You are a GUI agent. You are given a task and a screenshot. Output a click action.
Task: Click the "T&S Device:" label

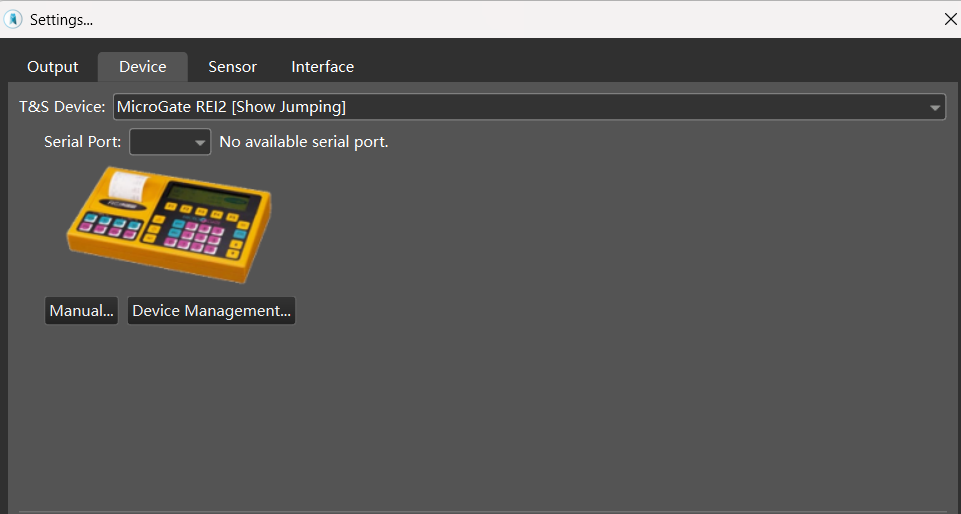pos(62,107)
